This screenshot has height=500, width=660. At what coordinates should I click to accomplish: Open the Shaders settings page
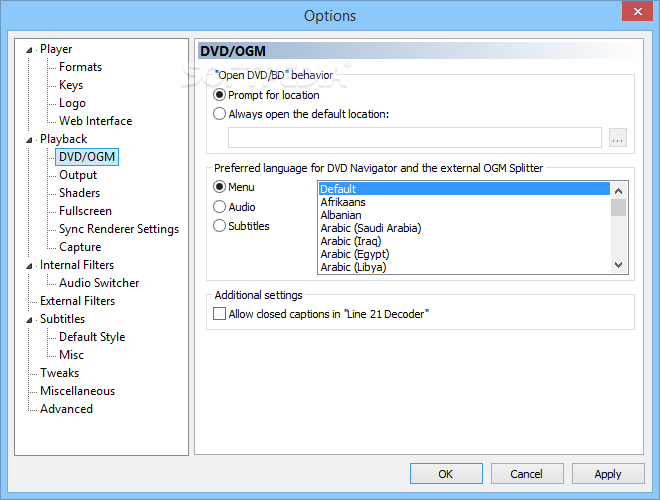(80, 193)
